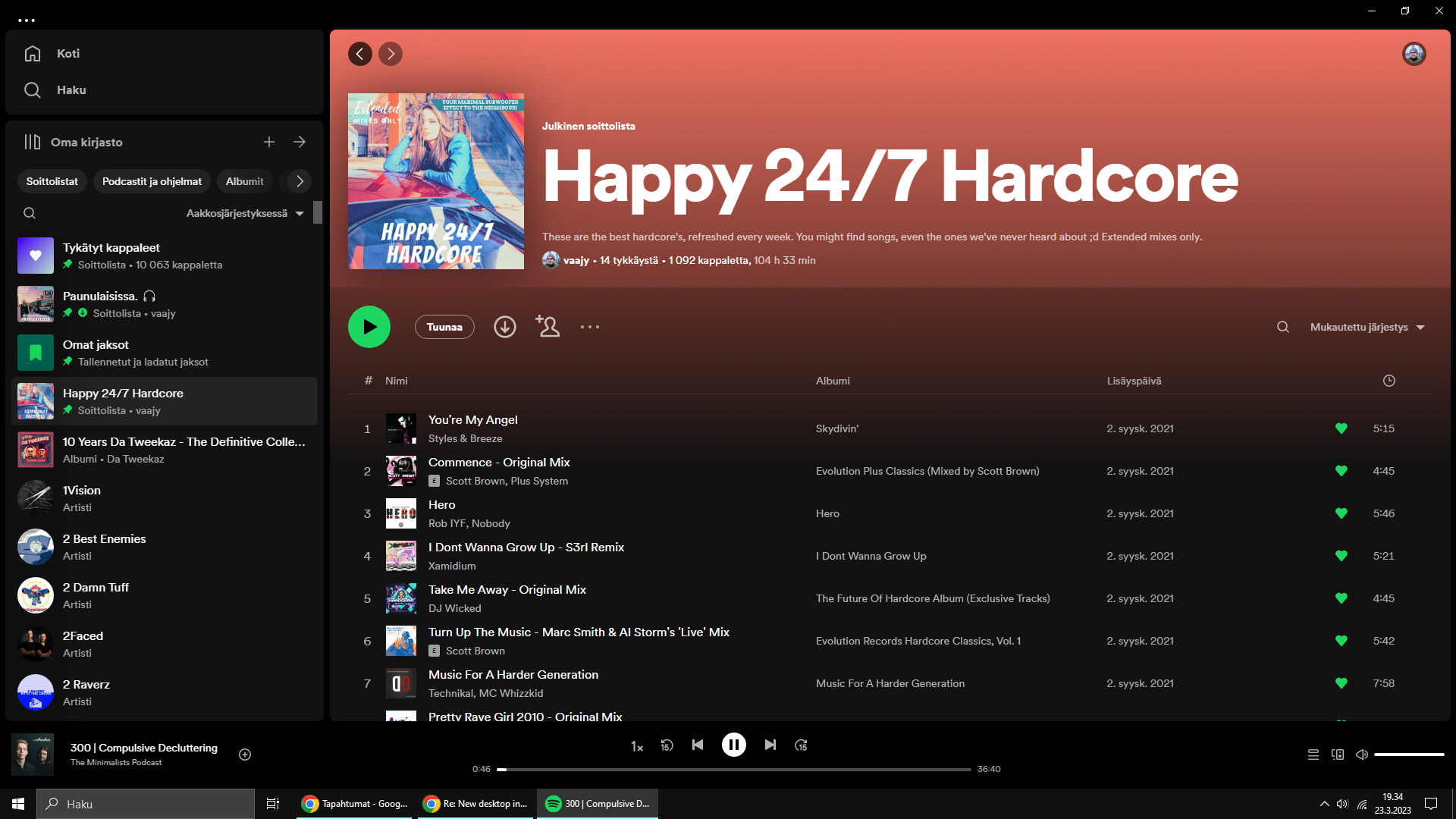The width and height of the screenshot is (1456, 819).
Task: Select the Albumit filter chip
Action: pos(244,181)
